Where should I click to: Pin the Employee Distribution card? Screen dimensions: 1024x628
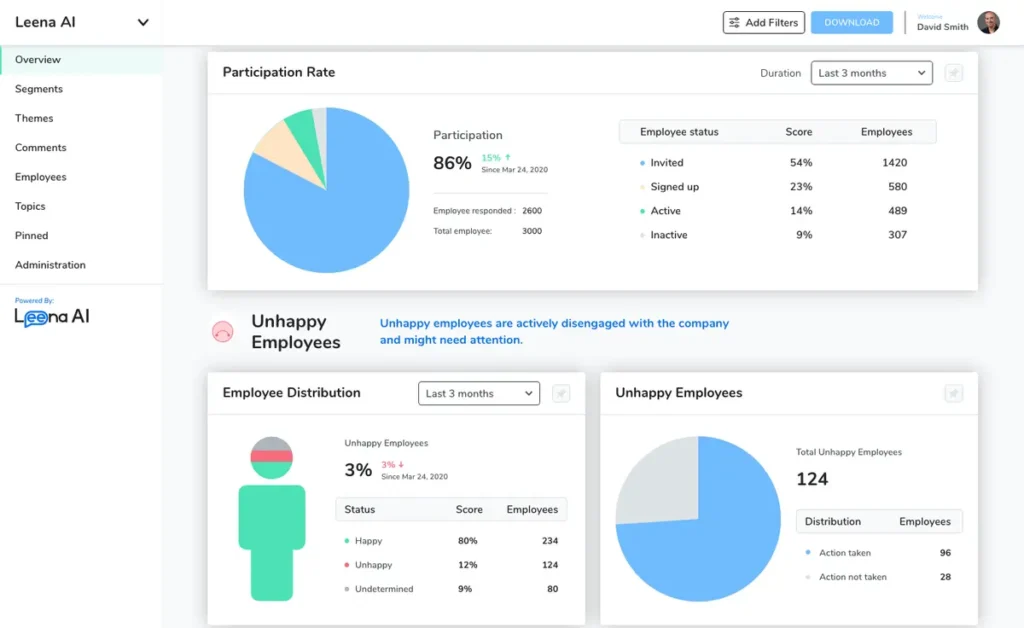click(x=560, y=393)
